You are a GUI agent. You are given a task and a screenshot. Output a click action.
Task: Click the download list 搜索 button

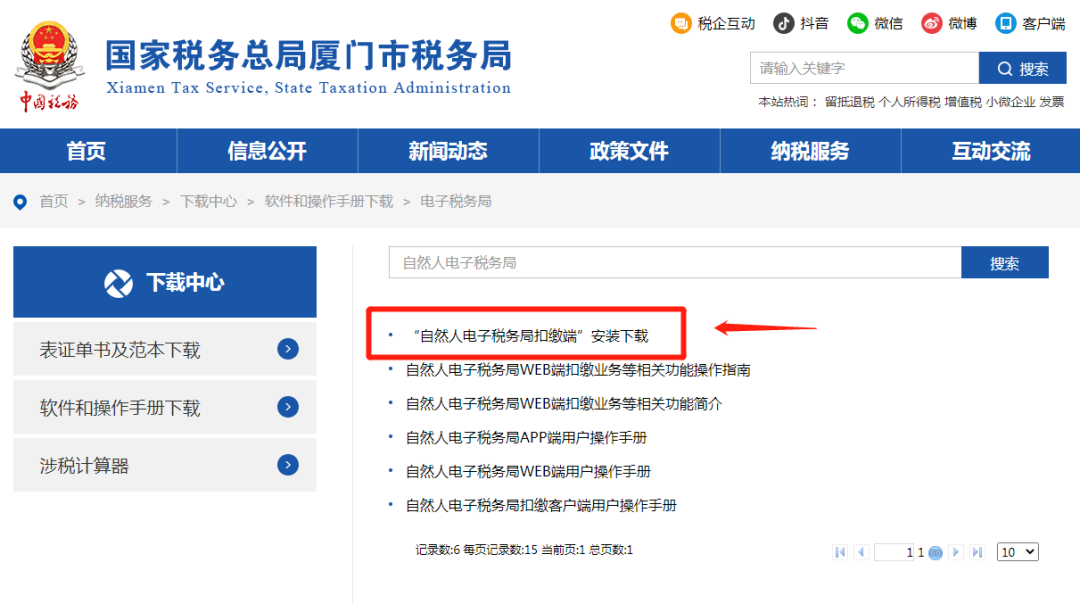point(1005,262)
